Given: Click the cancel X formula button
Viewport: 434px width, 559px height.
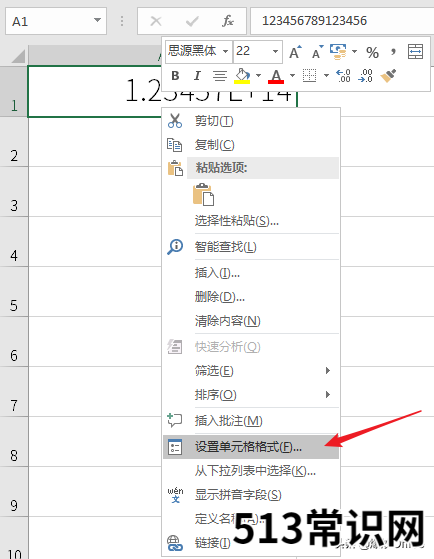Looking at the screenshot, I should 156,21.
